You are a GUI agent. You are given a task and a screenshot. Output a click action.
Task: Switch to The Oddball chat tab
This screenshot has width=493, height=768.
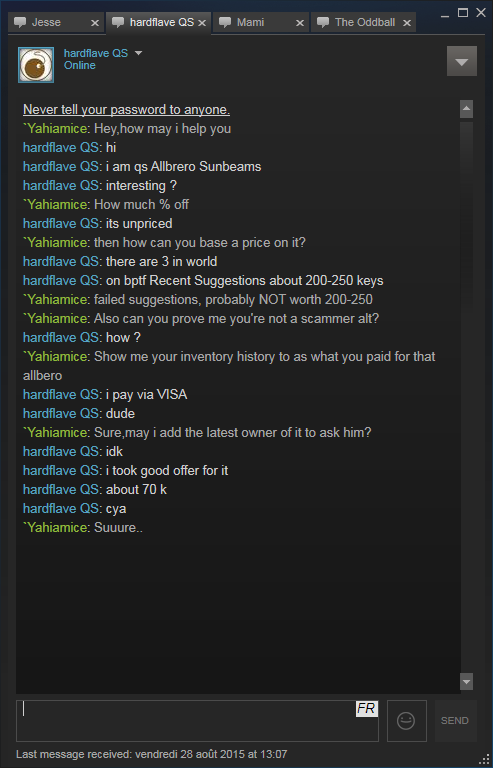(363, 23)
